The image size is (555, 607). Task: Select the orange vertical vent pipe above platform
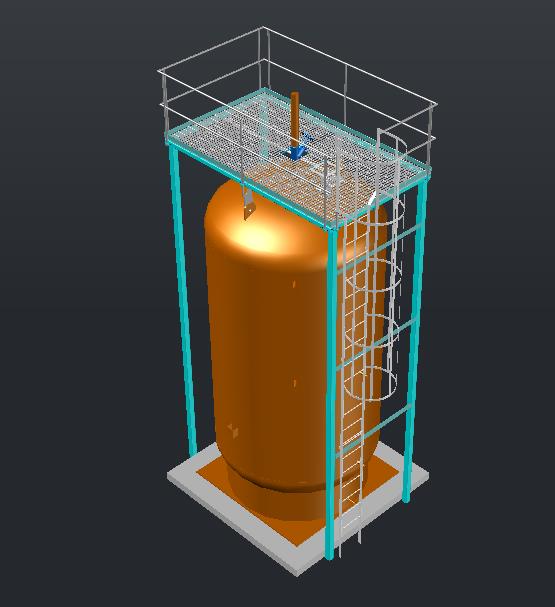click(295, 119)
